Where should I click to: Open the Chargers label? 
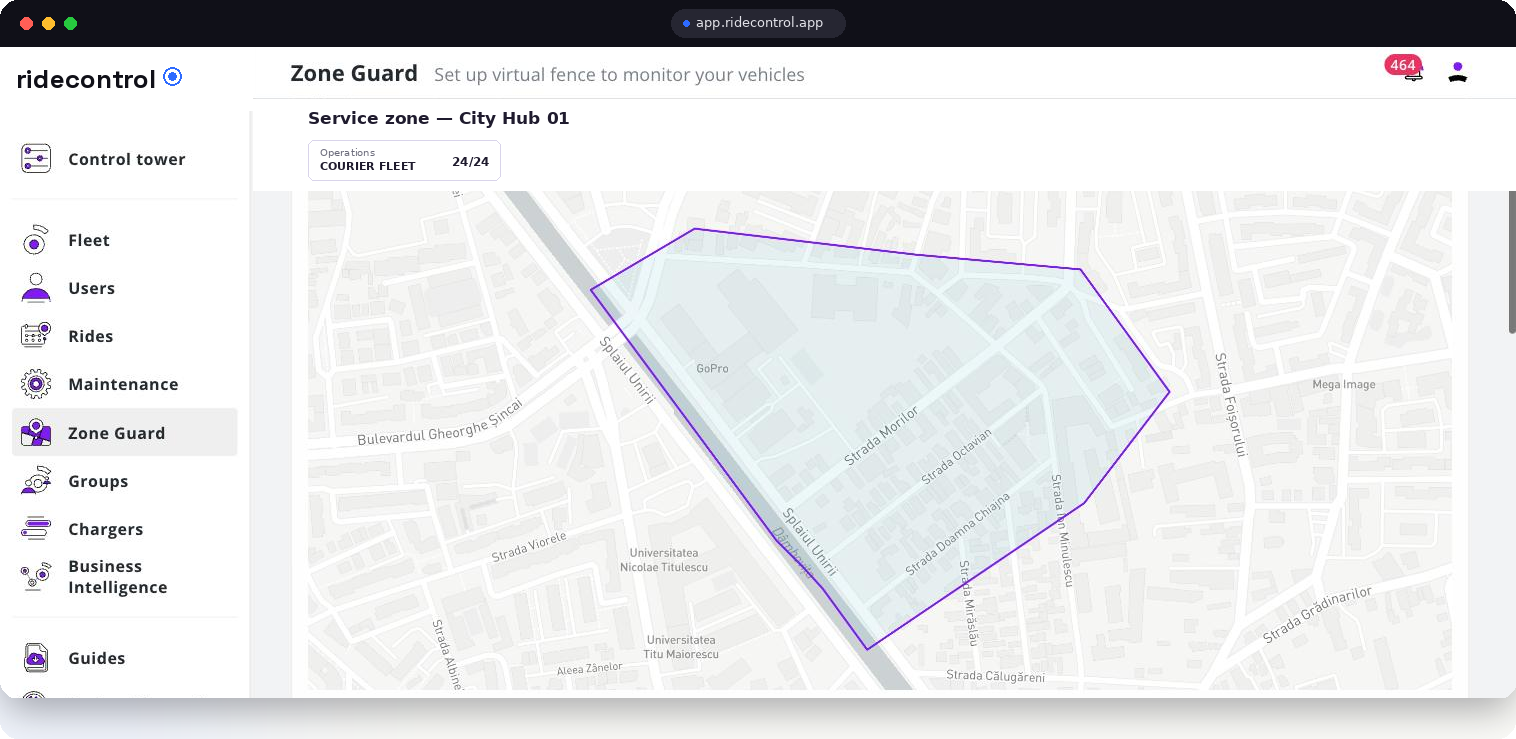[106, 529]
